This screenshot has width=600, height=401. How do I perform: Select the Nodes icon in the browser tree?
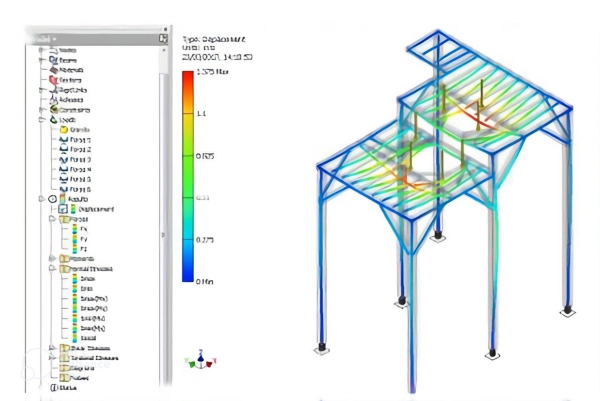click(53, 50)
